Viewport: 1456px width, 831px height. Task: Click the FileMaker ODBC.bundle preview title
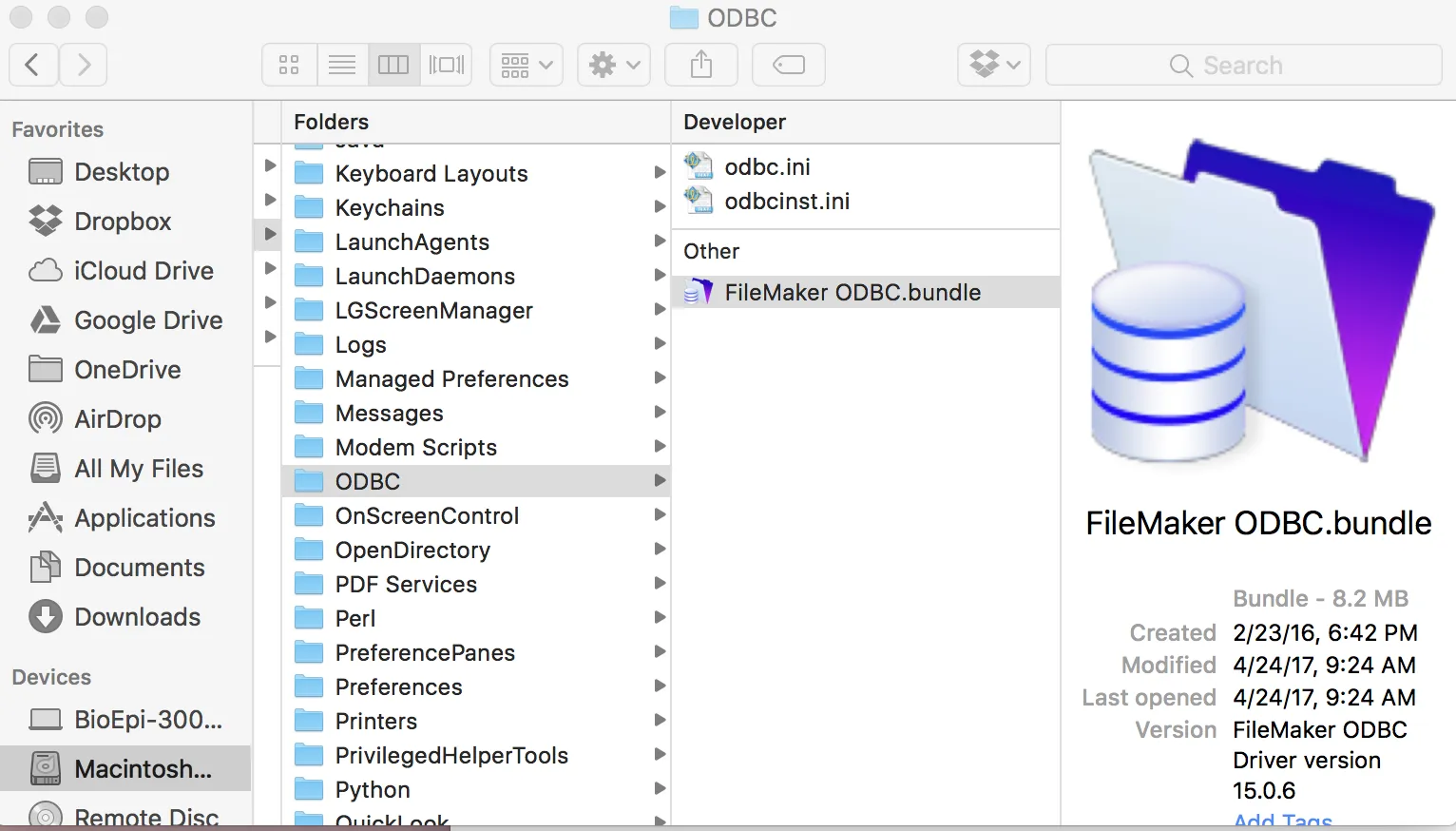coord(1258,523)
